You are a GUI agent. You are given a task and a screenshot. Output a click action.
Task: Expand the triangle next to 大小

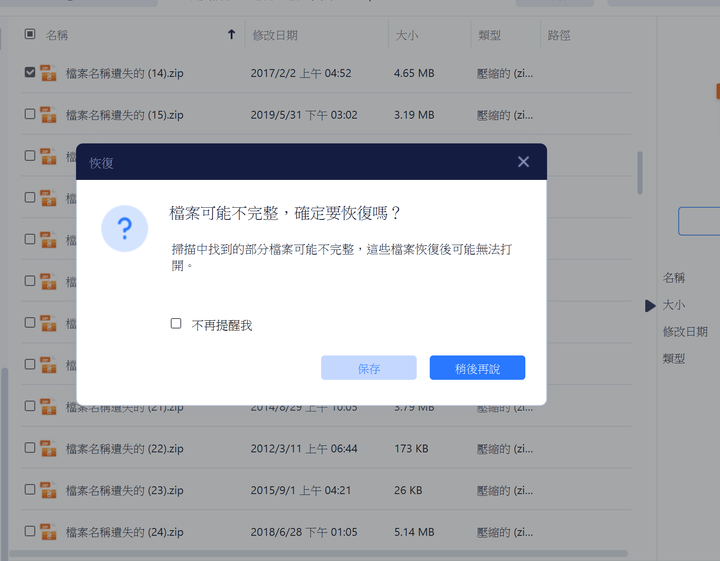tap(650, 305)
